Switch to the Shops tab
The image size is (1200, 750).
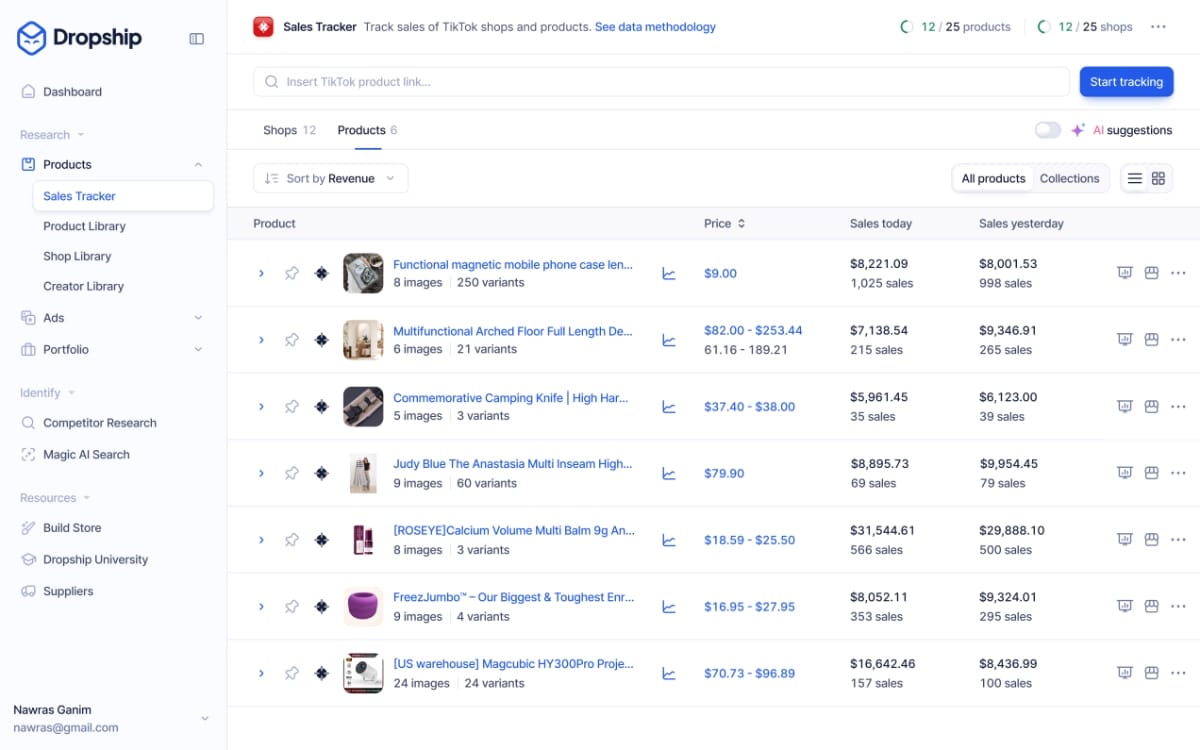(289, 130)
